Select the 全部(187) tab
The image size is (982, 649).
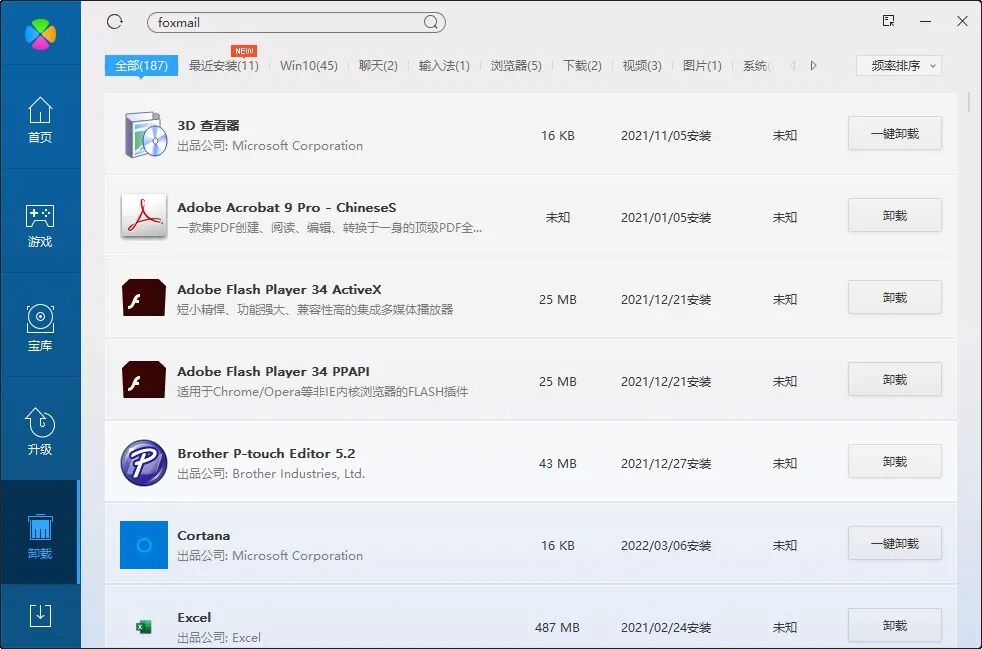pos(142,66)
